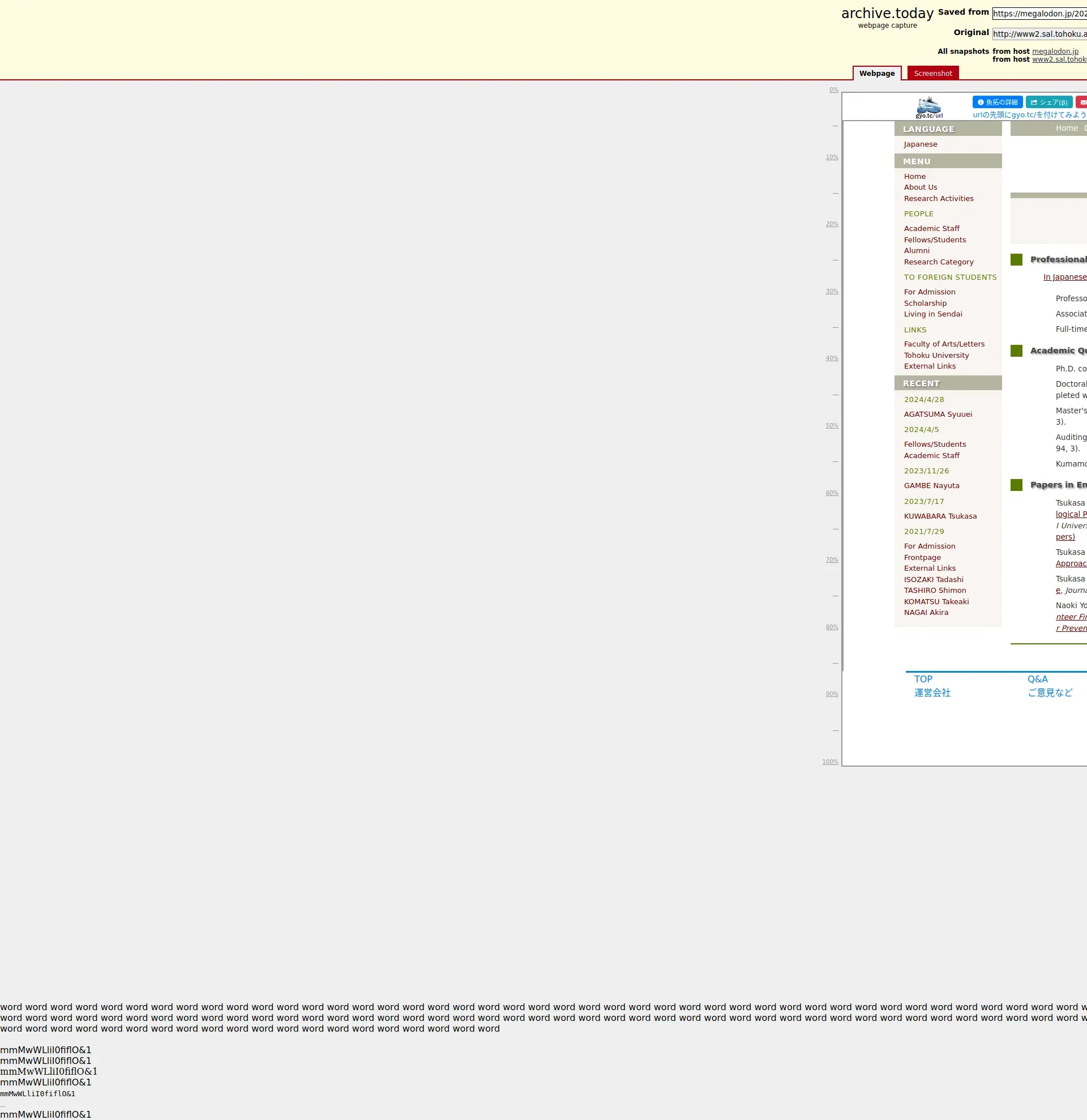Viewport: 1087px width, 1120px height.
Task: Open Research Activities in the menu
Action: coord(939,198)
